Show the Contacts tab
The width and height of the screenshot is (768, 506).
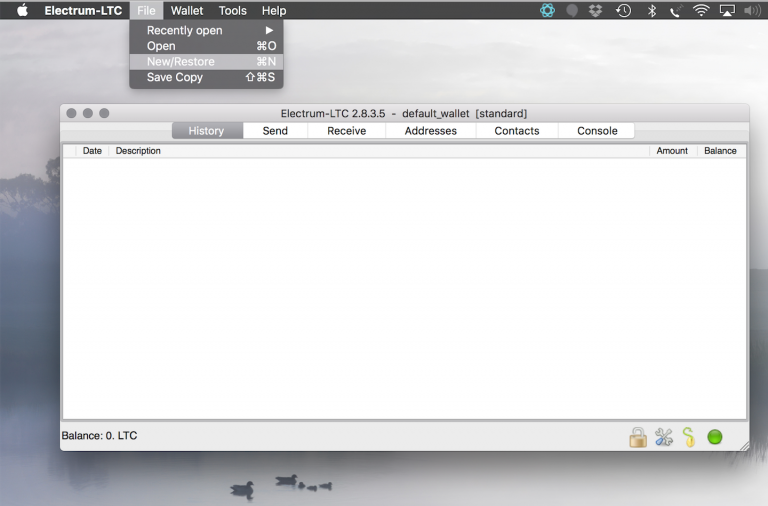pos(517,131)
